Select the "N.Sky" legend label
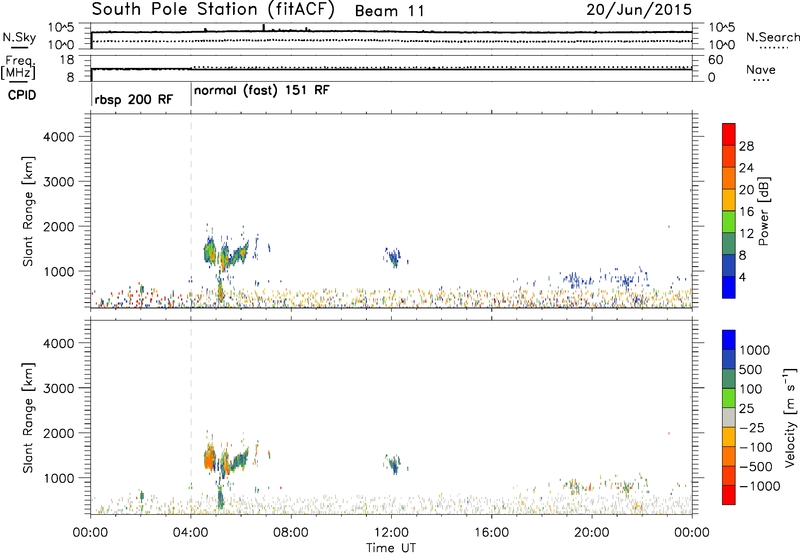The width and height of the screenshot is (800, 554). (x=19, y=37)
